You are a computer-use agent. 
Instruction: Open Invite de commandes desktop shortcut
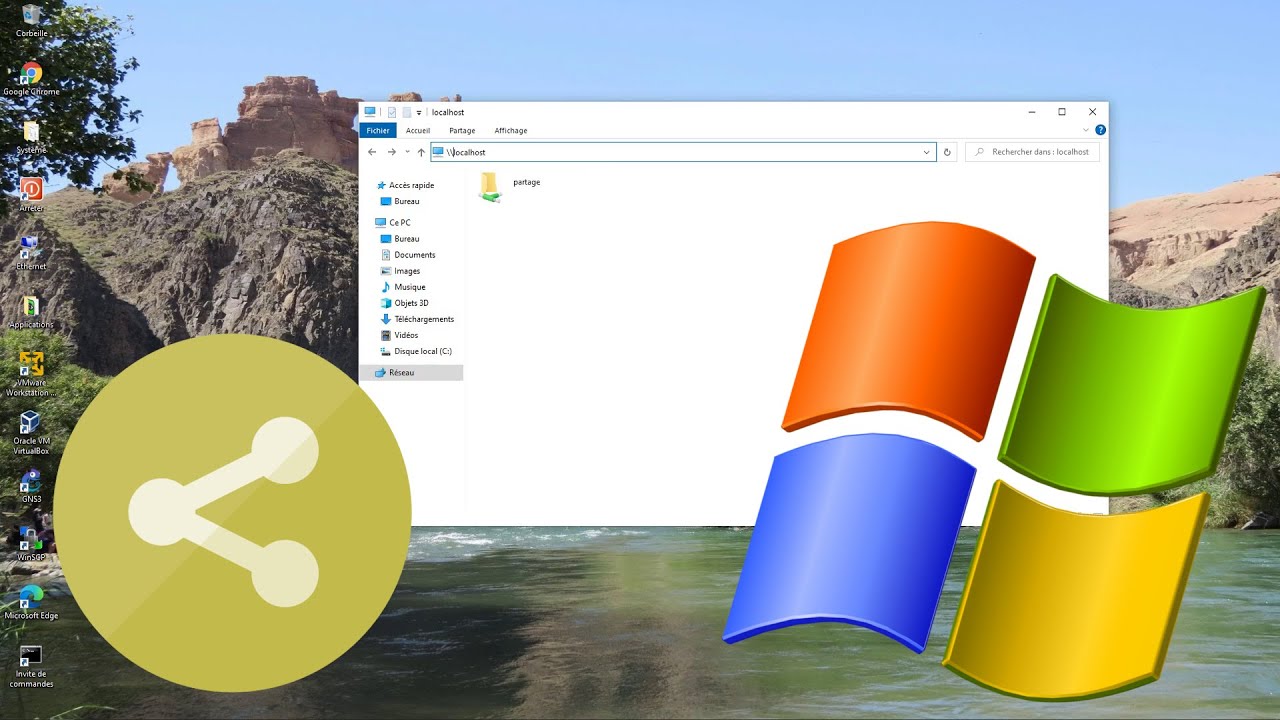[31, 666]
